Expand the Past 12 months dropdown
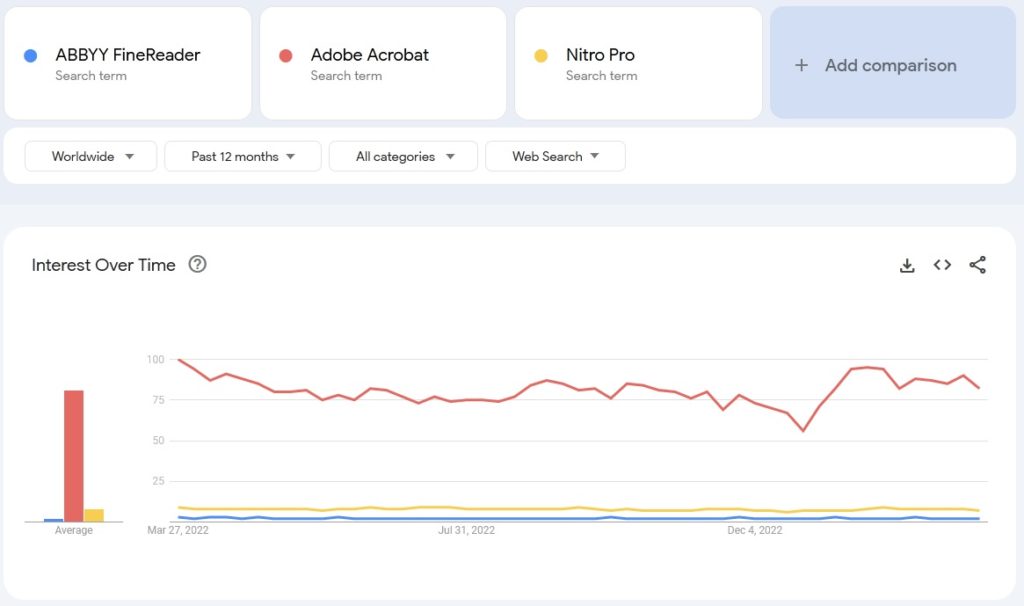The image size is (1024, 606). coord(243,156)
